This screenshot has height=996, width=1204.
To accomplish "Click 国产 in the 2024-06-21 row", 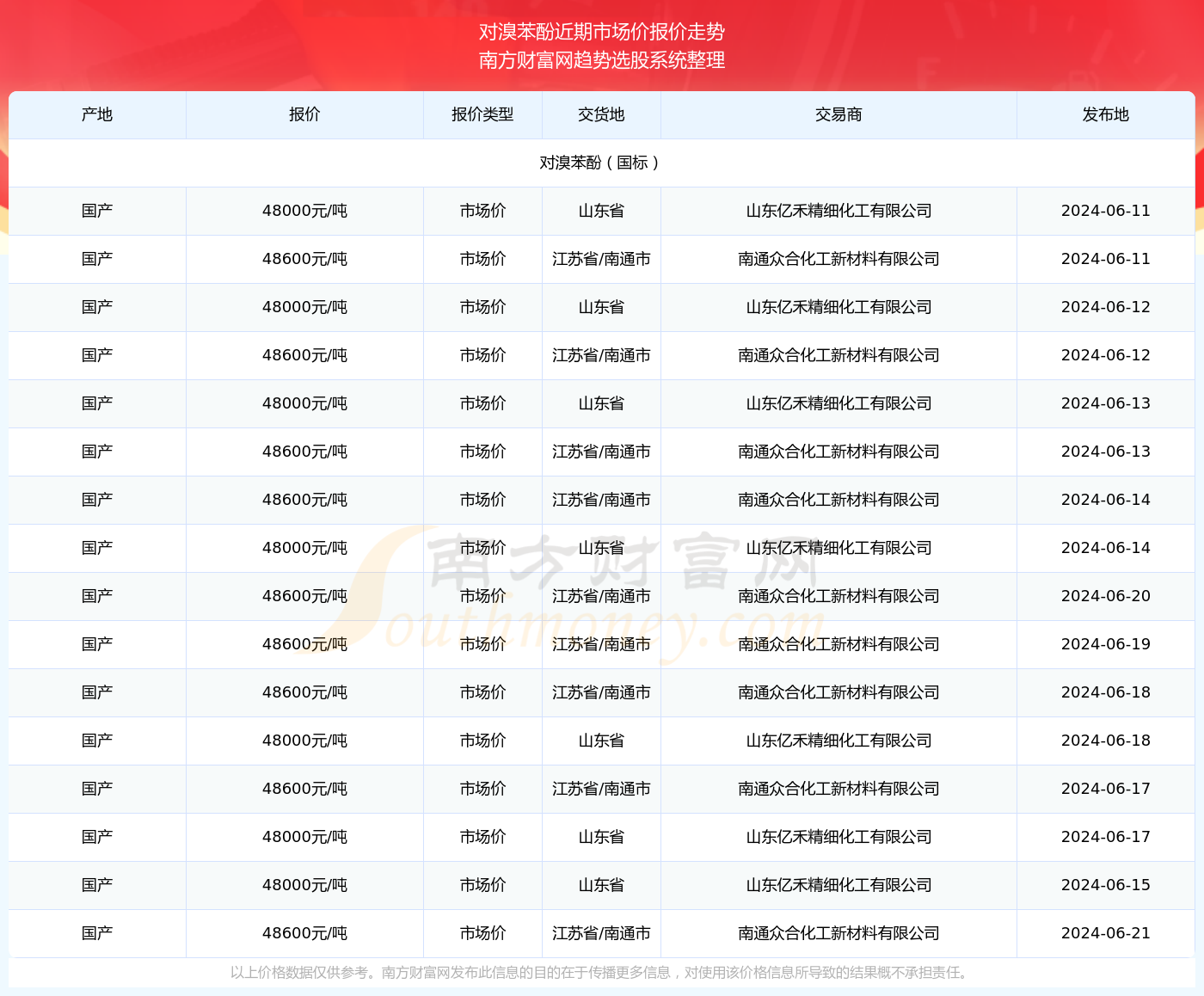I will [97, 933].
